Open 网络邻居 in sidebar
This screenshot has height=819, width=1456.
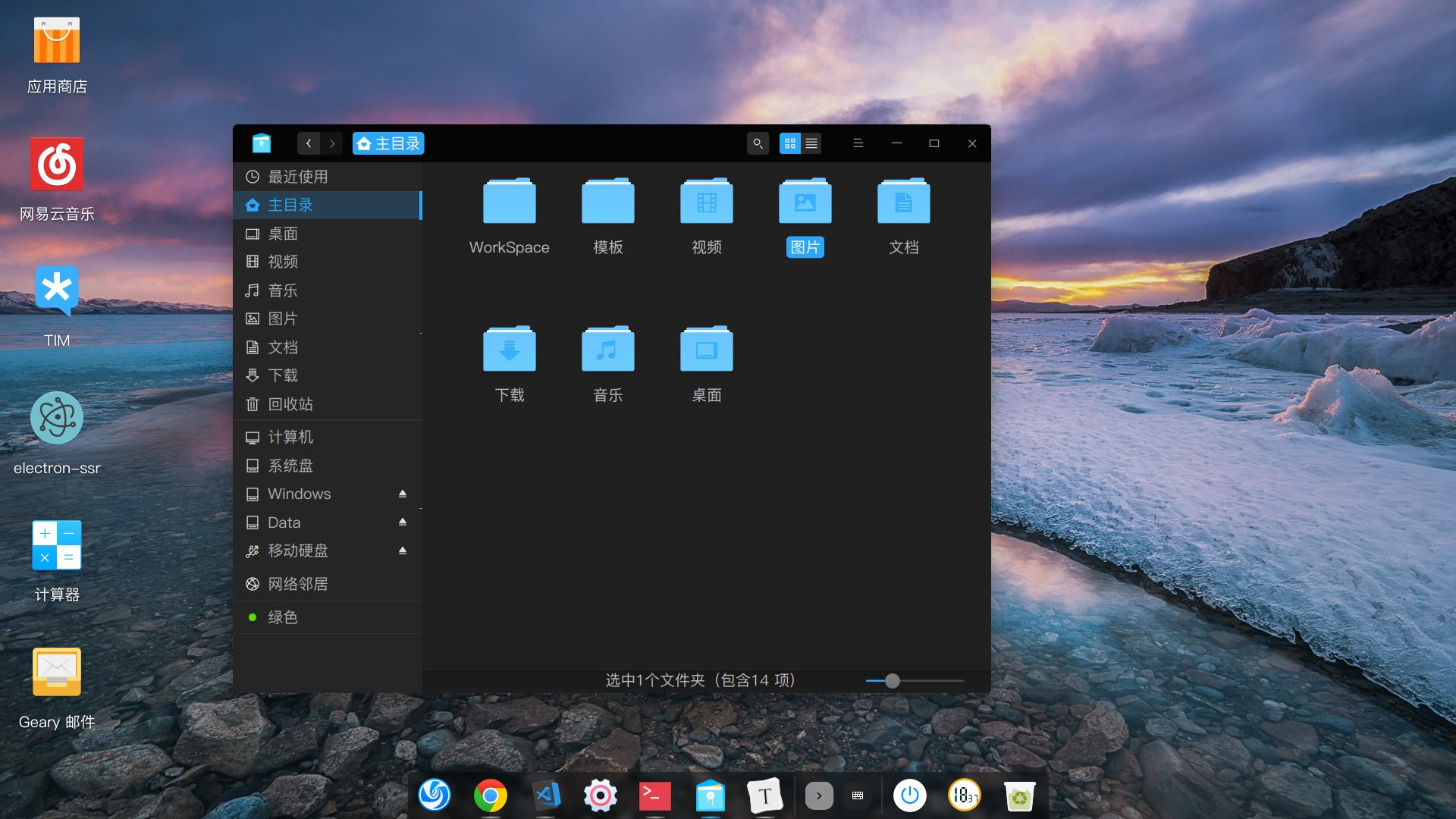(x=328, y=584)
